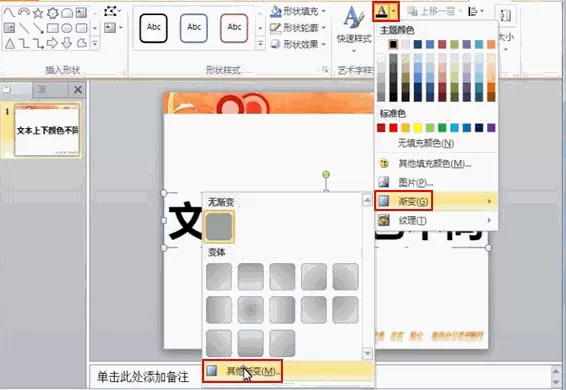
Task: Choose the Elbow connector shape
Action: 24,44
